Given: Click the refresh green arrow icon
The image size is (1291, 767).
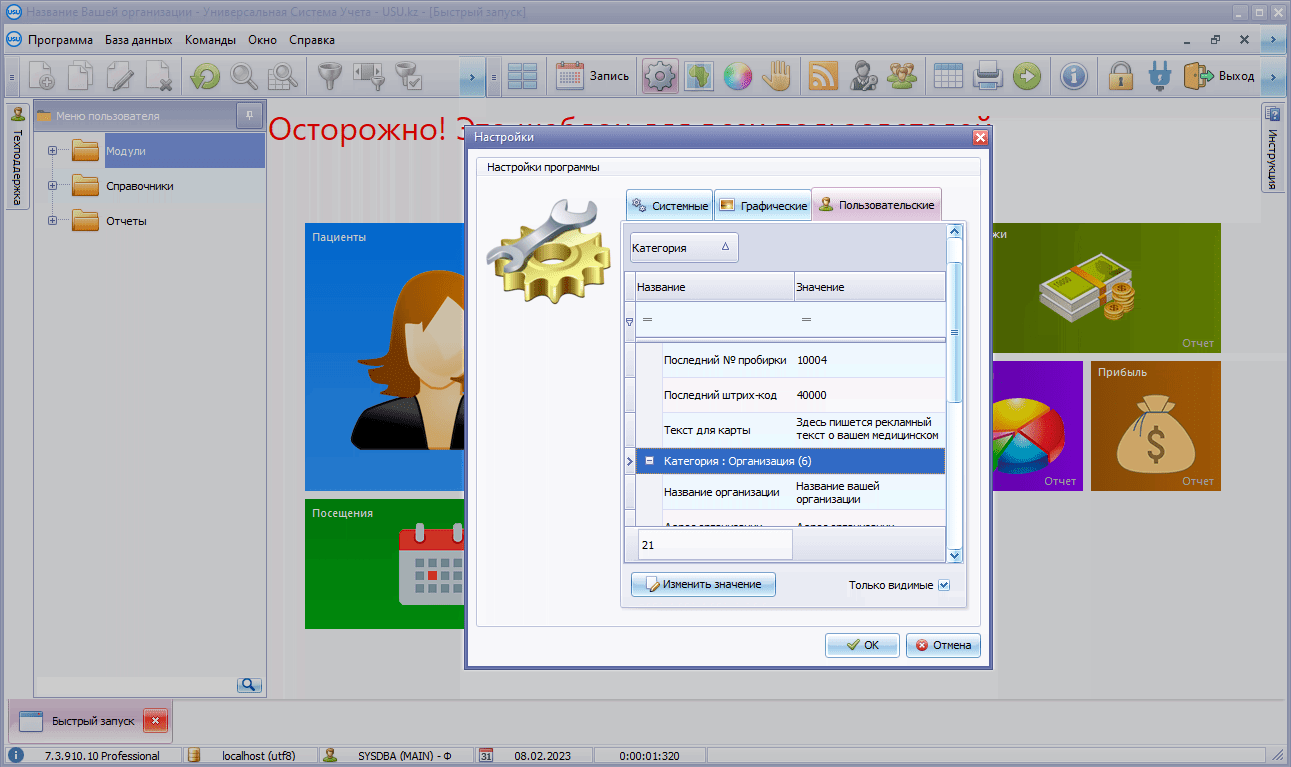Looking at the screenshot, I should coord(205,76).
